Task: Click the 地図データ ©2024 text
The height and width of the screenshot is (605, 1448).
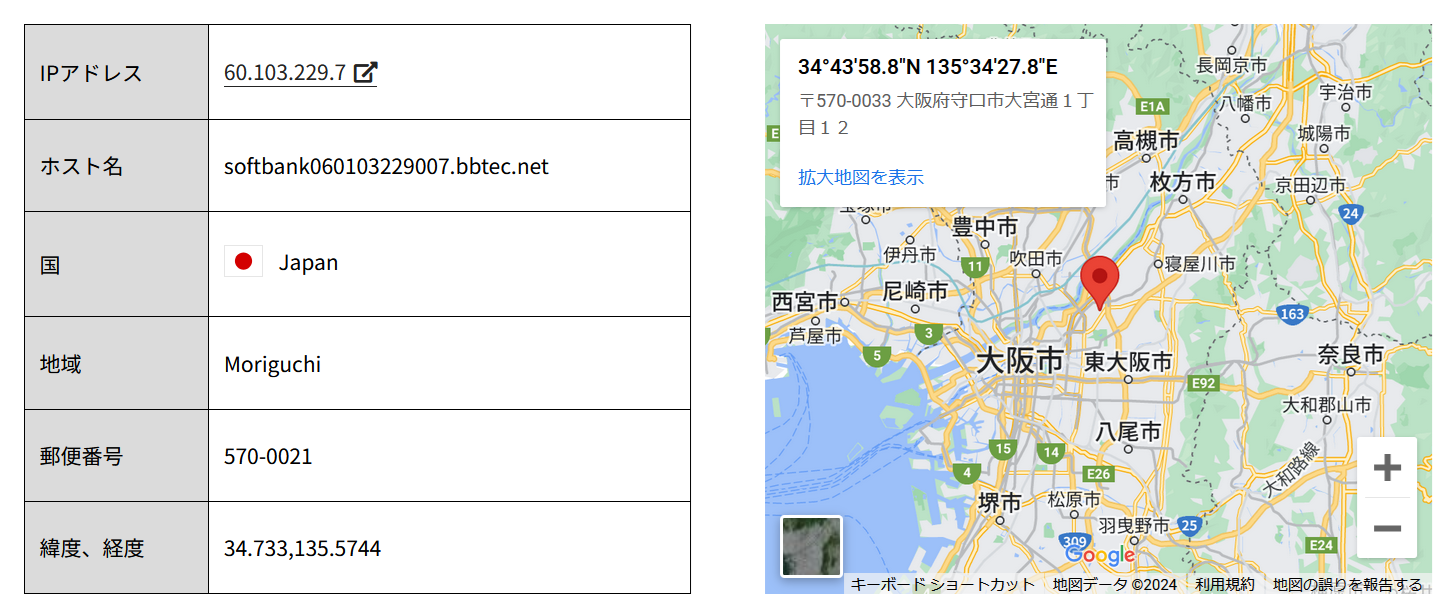Action: pos(1115,584)
